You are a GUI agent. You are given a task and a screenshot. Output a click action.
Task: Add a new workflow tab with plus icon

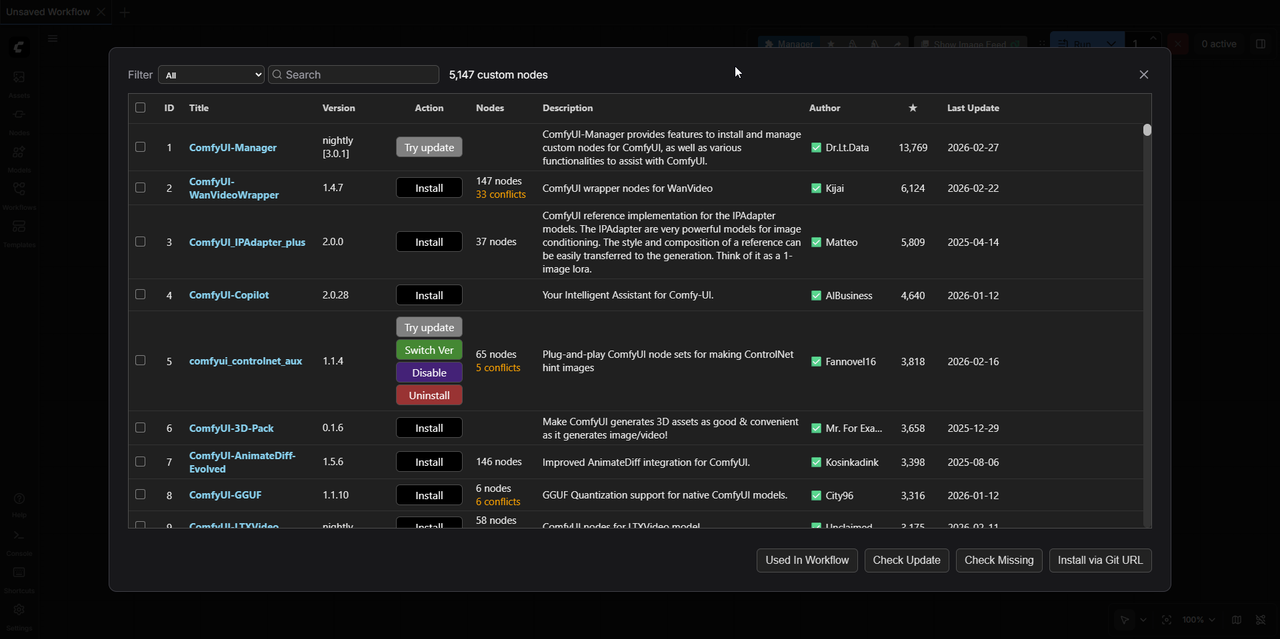pos(124,12)
